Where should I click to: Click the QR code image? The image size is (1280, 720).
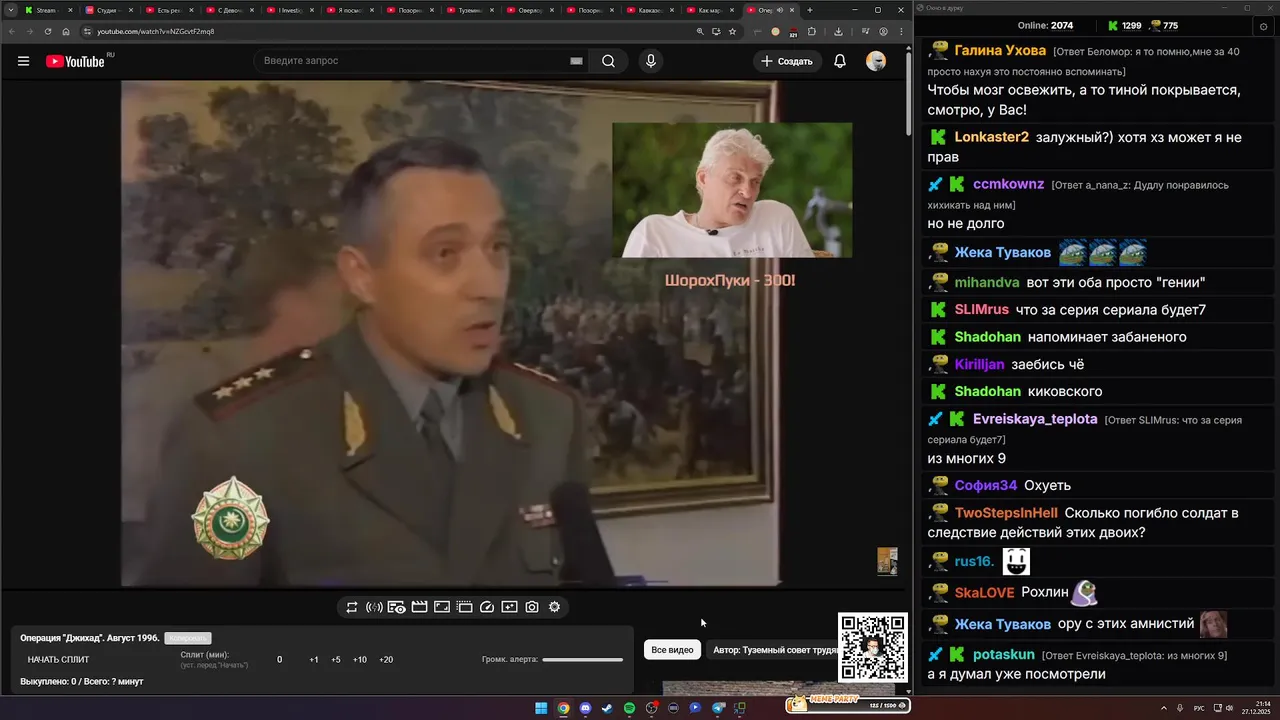click(873, 648)
